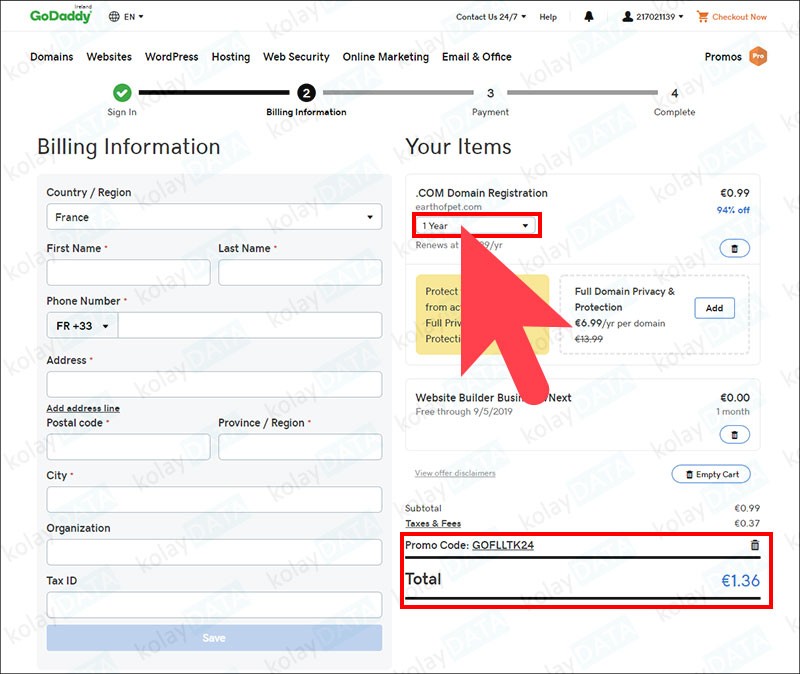Click the earthofpet.com domain name

(448, 207)
